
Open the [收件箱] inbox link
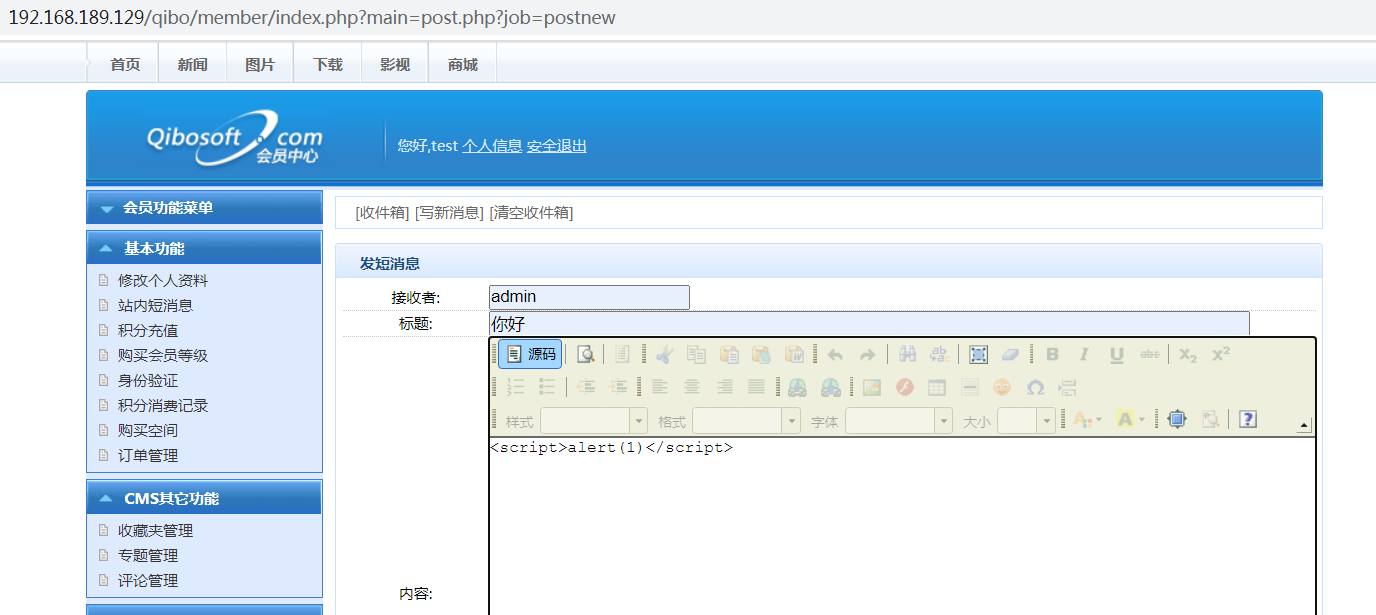coord(383,212)
